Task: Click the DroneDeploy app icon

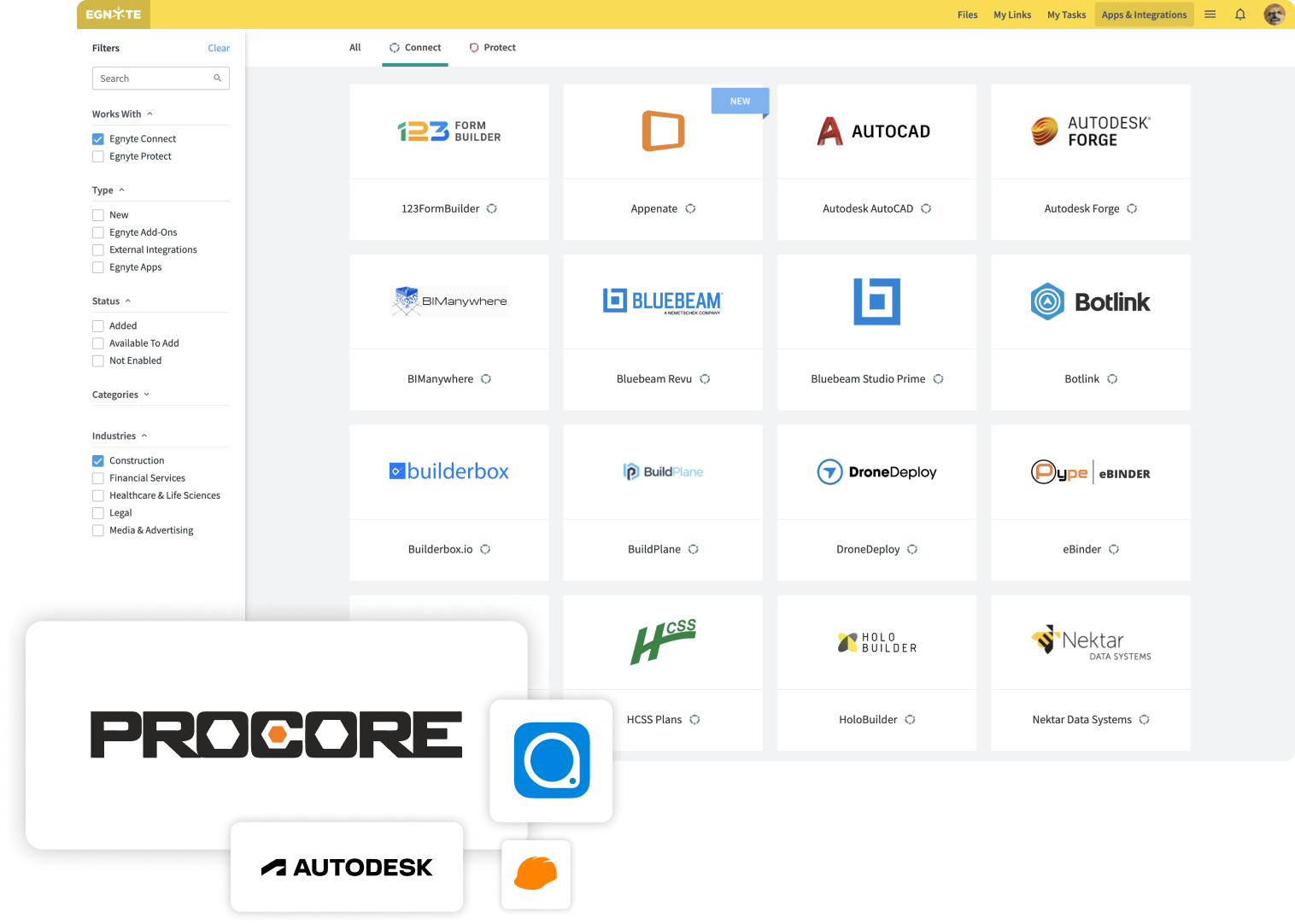Action: coord(876,471)
